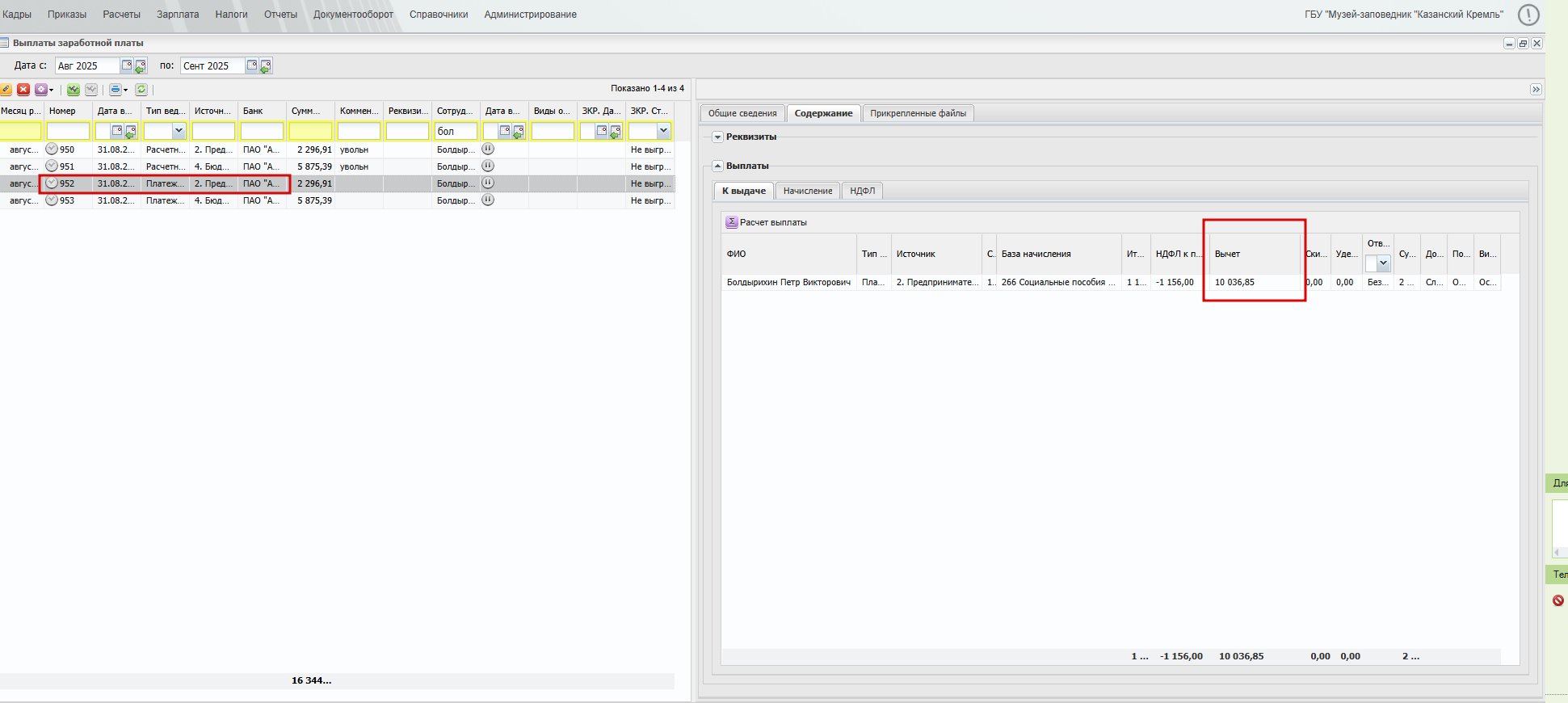Select the 'НДФЛ' sub-tab
This screenshot has height=703, width=1568.
tap(862, 191)
